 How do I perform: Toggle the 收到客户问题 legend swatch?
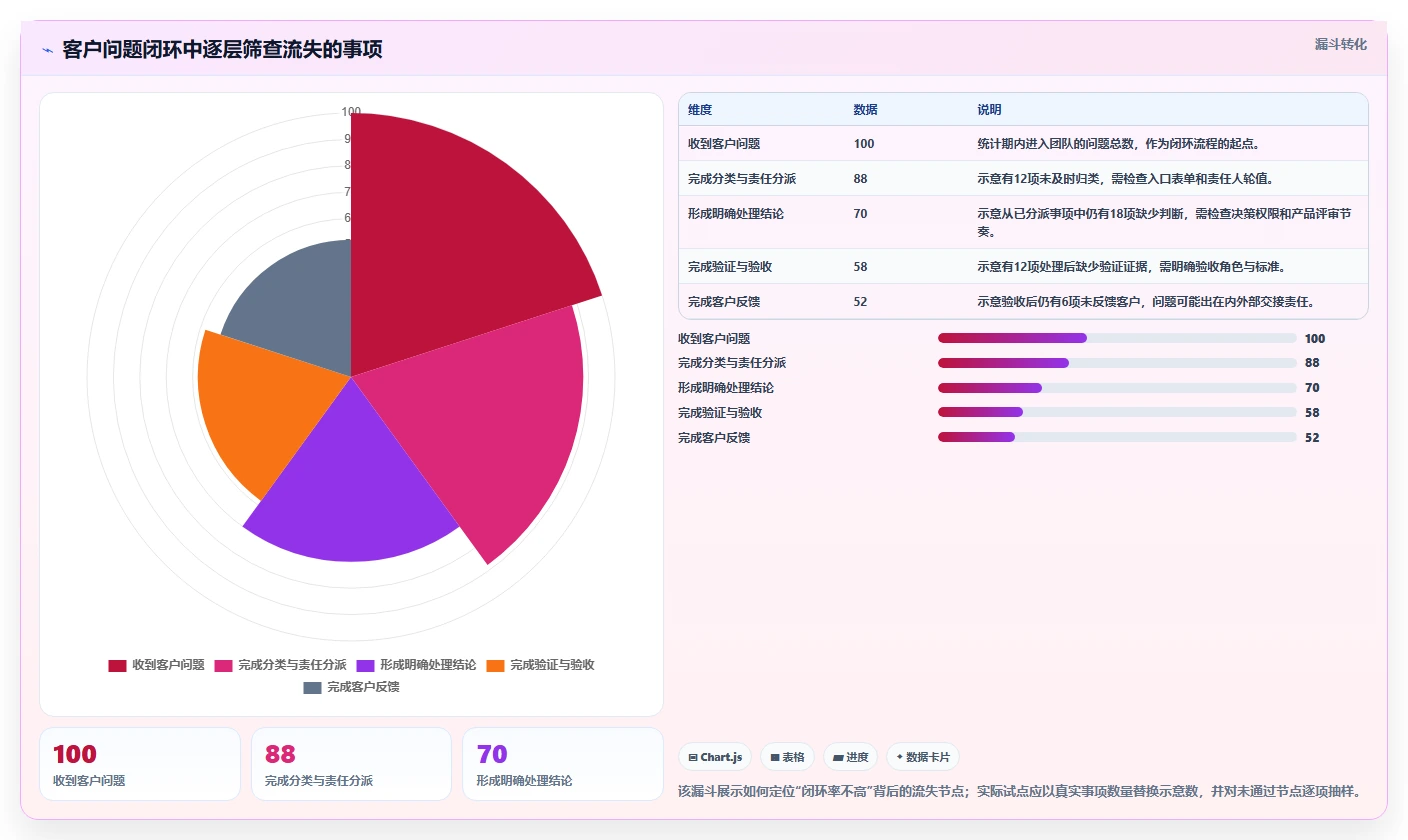click(x=117, y=665)
